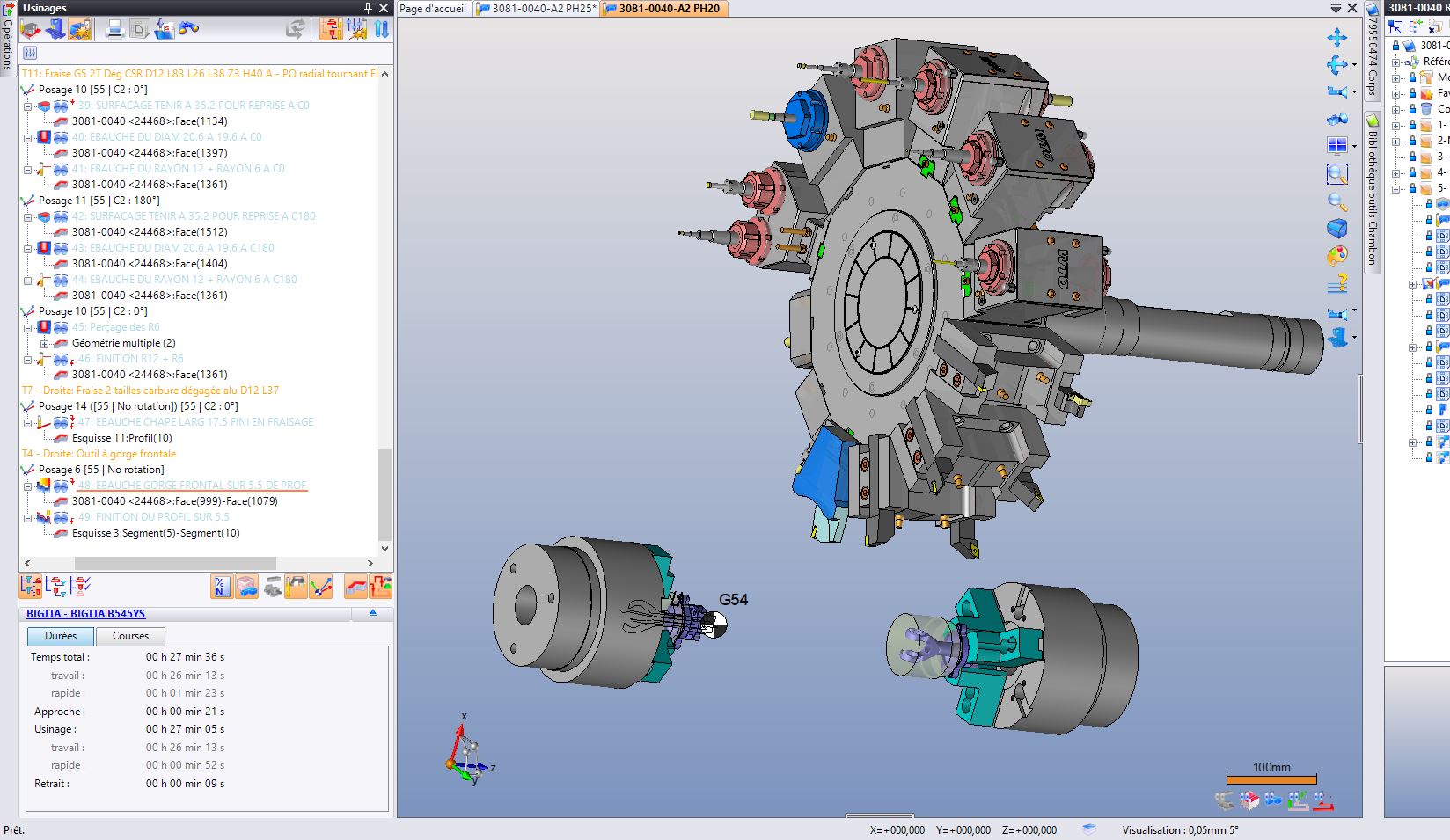Click the pan view arrows icon
The height and width of the screenshot is (840, 1450).
1336,38
